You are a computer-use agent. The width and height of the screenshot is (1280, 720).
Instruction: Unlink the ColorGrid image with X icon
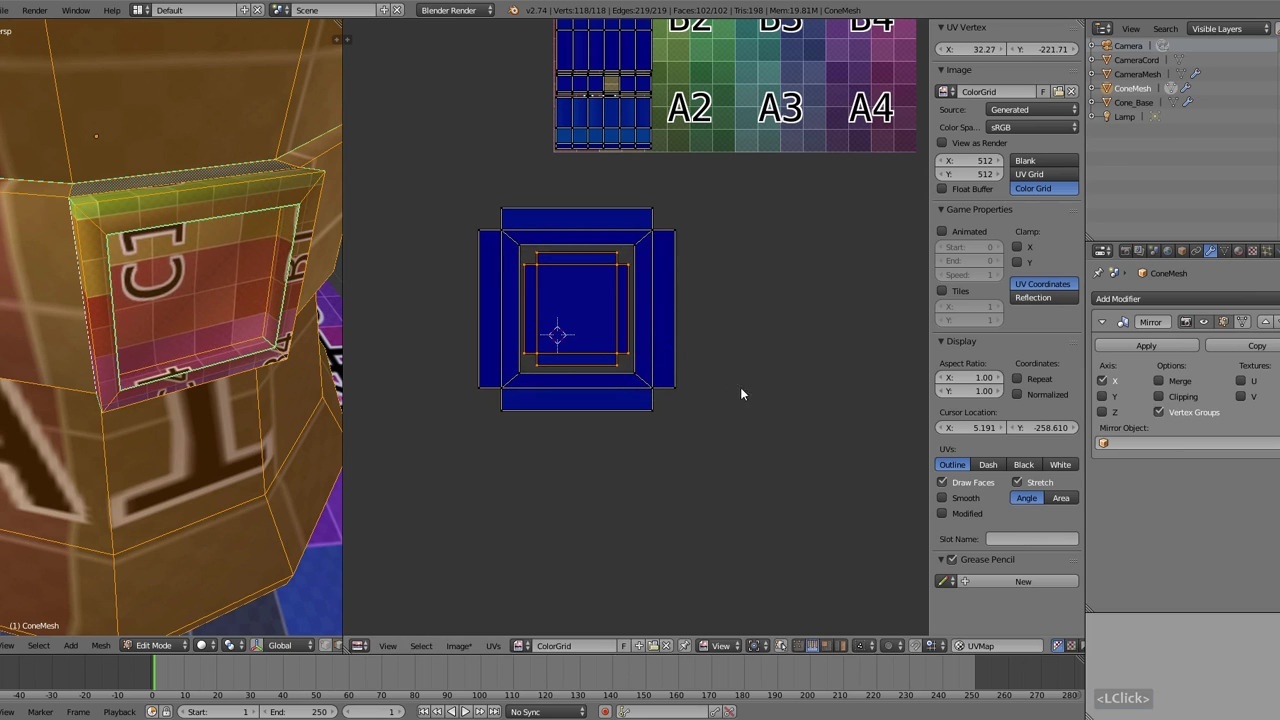[1071, 92]
